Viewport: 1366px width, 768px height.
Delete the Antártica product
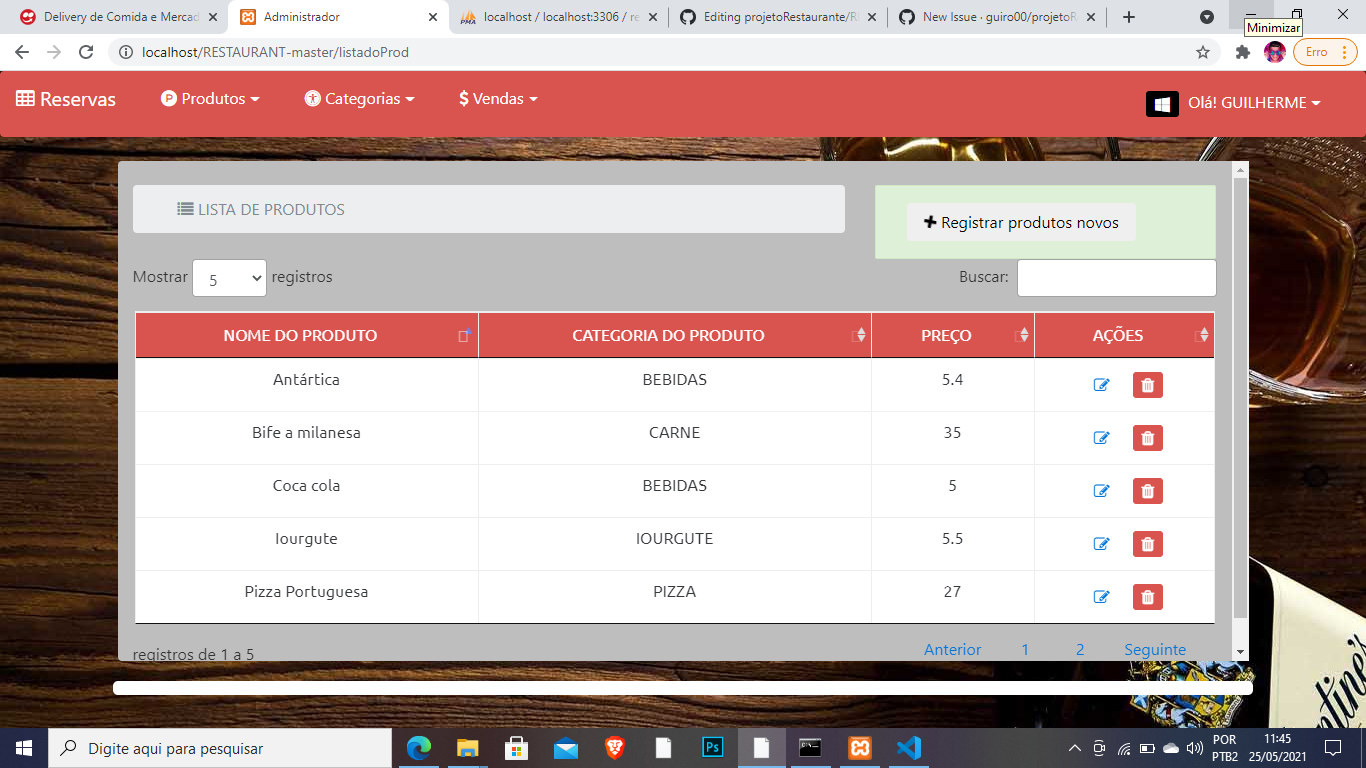1147,385
